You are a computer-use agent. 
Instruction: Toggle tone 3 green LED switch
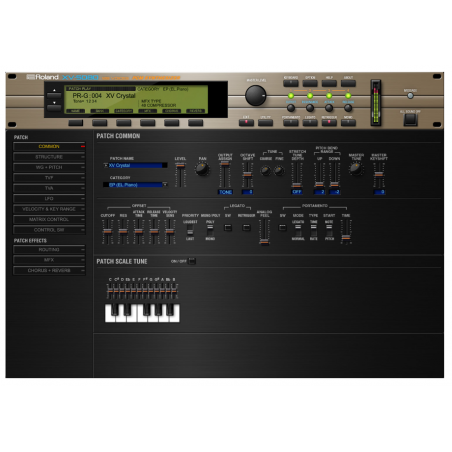click(x=329, y=96)
